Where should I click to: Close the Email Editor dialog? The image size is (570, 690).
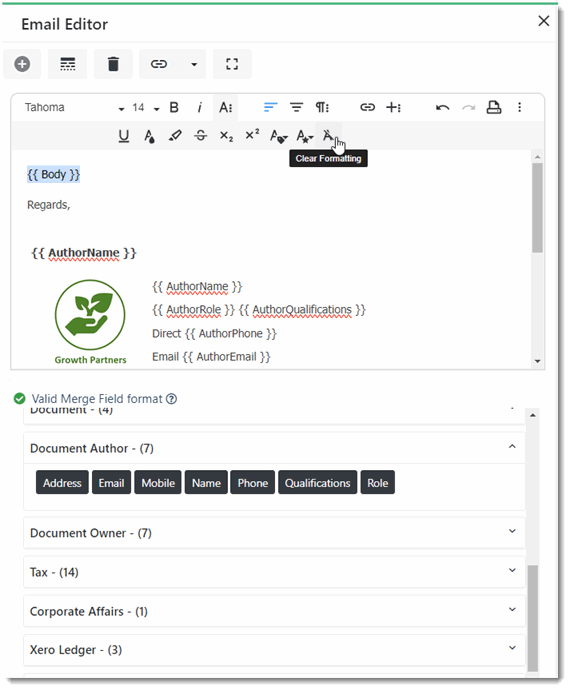(x=544, y=21)
